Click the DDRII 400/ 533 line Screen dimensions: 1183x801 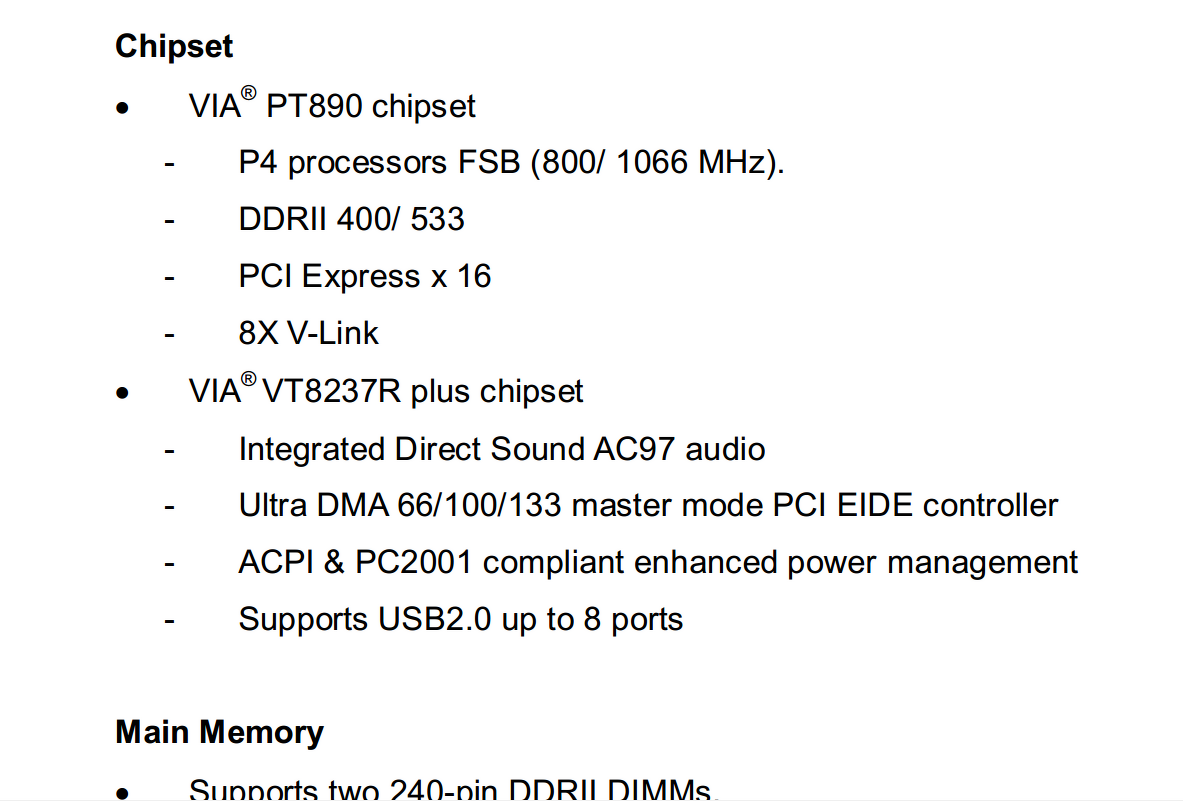351,220
